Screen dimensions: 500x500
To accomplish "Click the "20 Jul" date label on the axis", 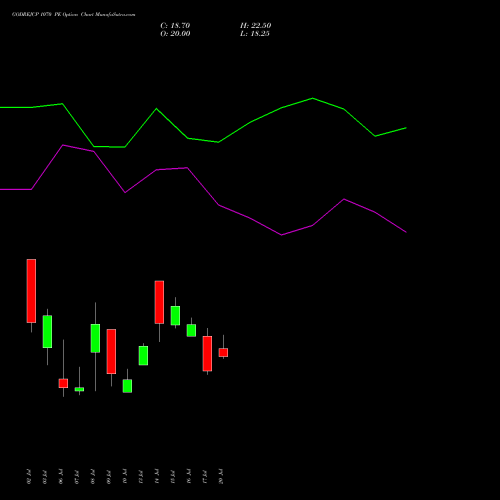I will (221, 477).
